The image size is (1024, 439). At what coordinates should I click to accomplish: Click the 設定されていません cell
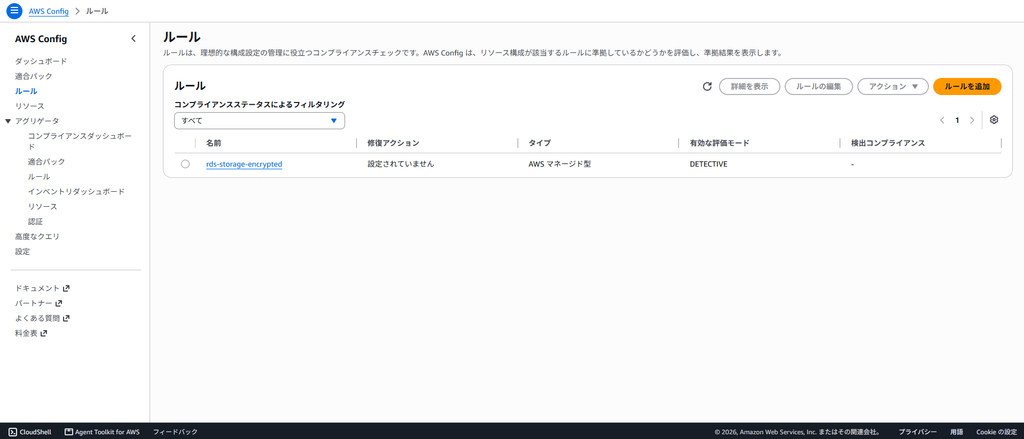(400, 164)
